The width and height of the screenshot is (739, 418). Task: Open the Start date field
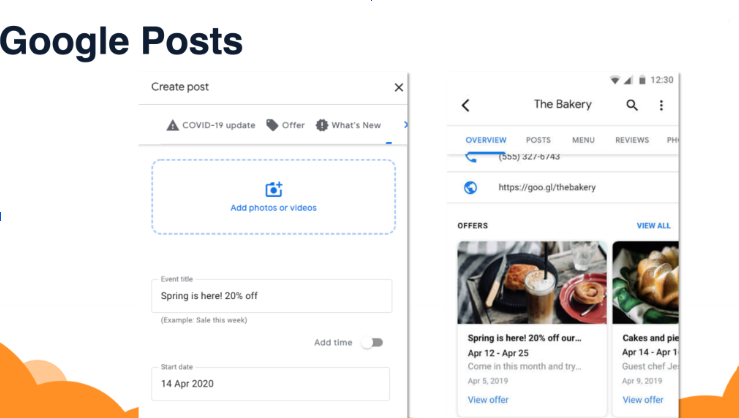click(x=271, y=384)
